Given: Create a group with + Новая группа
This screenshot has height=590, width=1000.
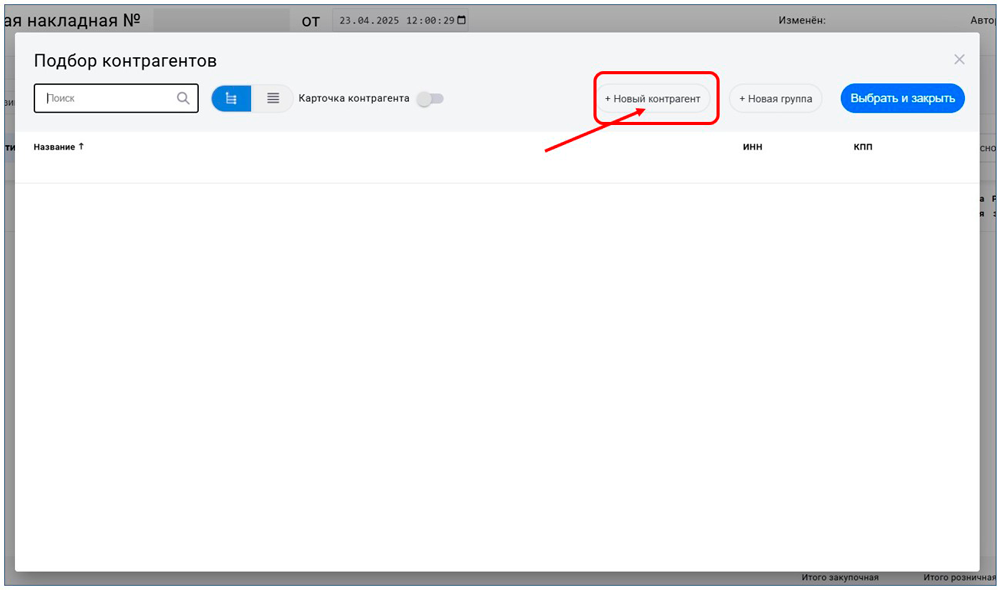Looking at the screenshot, I should pos(775,99).
